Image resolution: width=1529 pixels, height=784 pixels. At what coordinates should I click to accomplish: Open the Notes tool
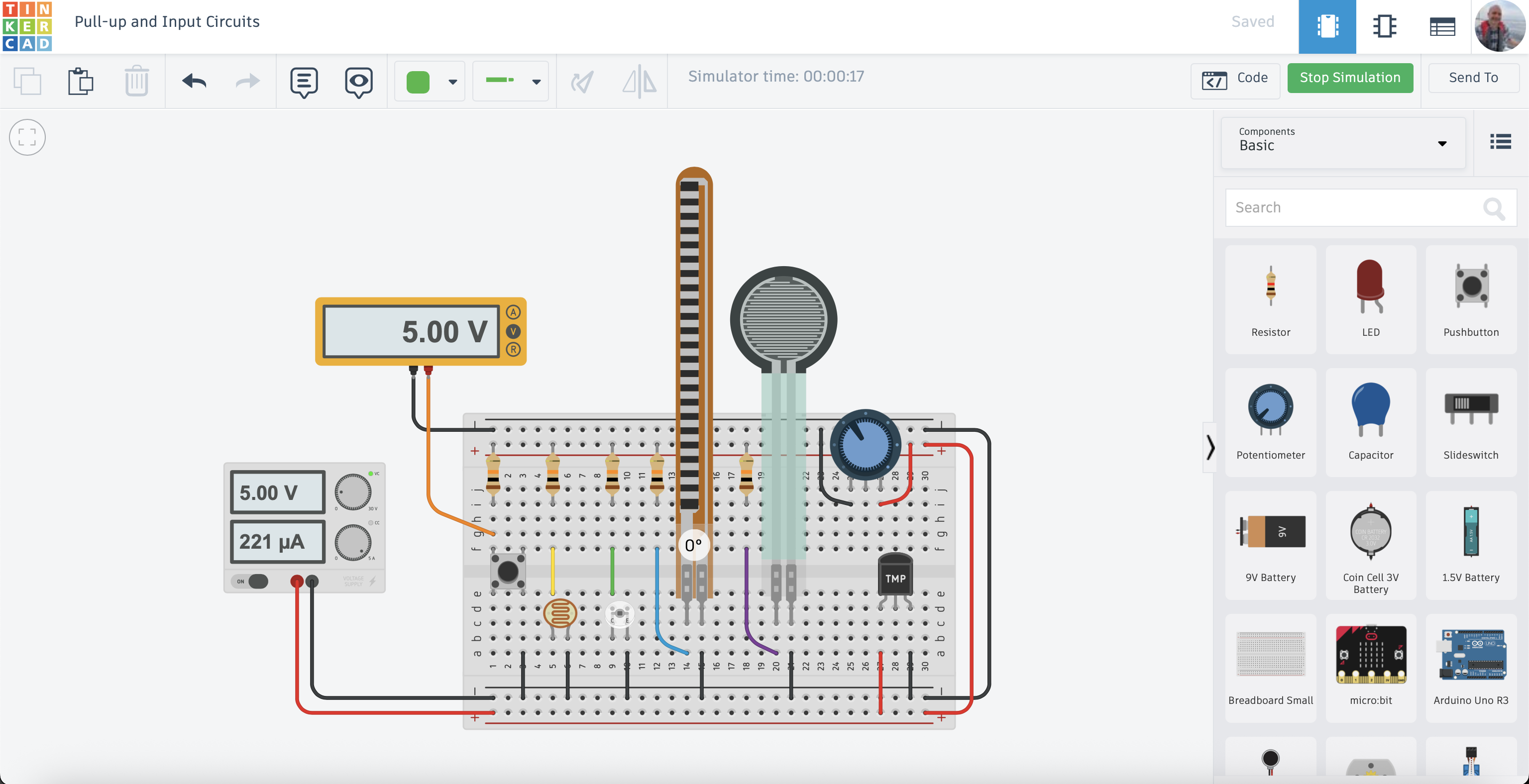304,83
